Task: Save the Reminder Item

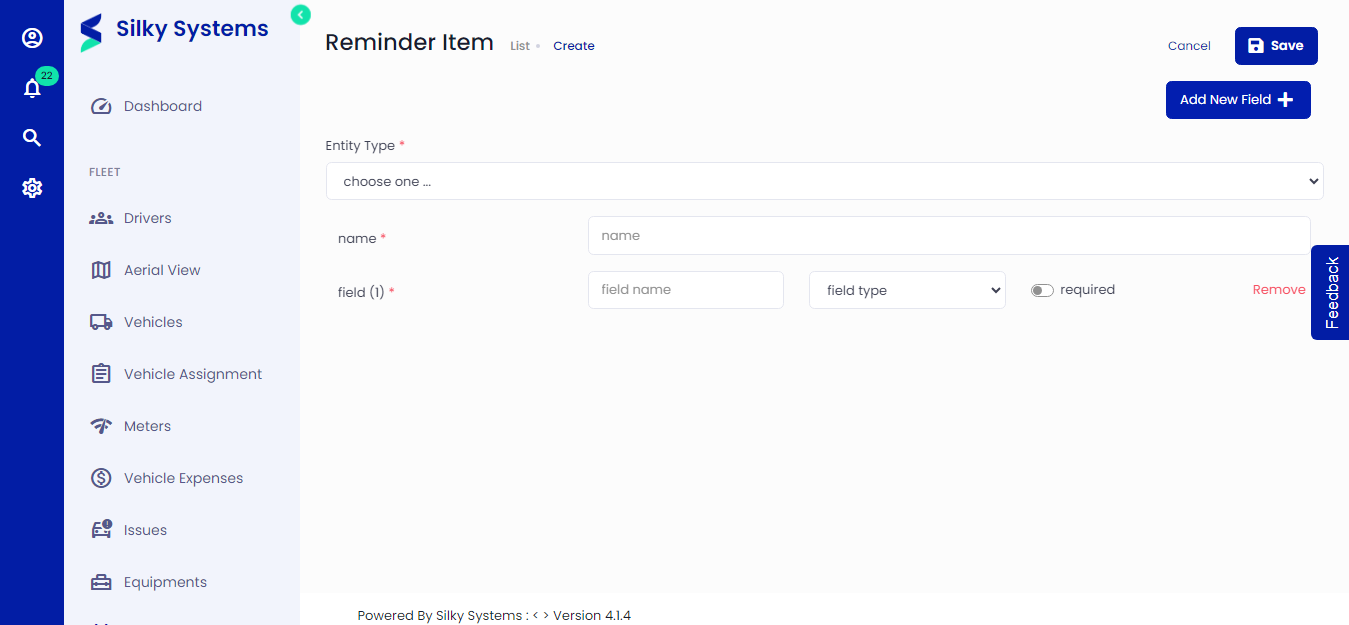Action: click(1276, 45)
